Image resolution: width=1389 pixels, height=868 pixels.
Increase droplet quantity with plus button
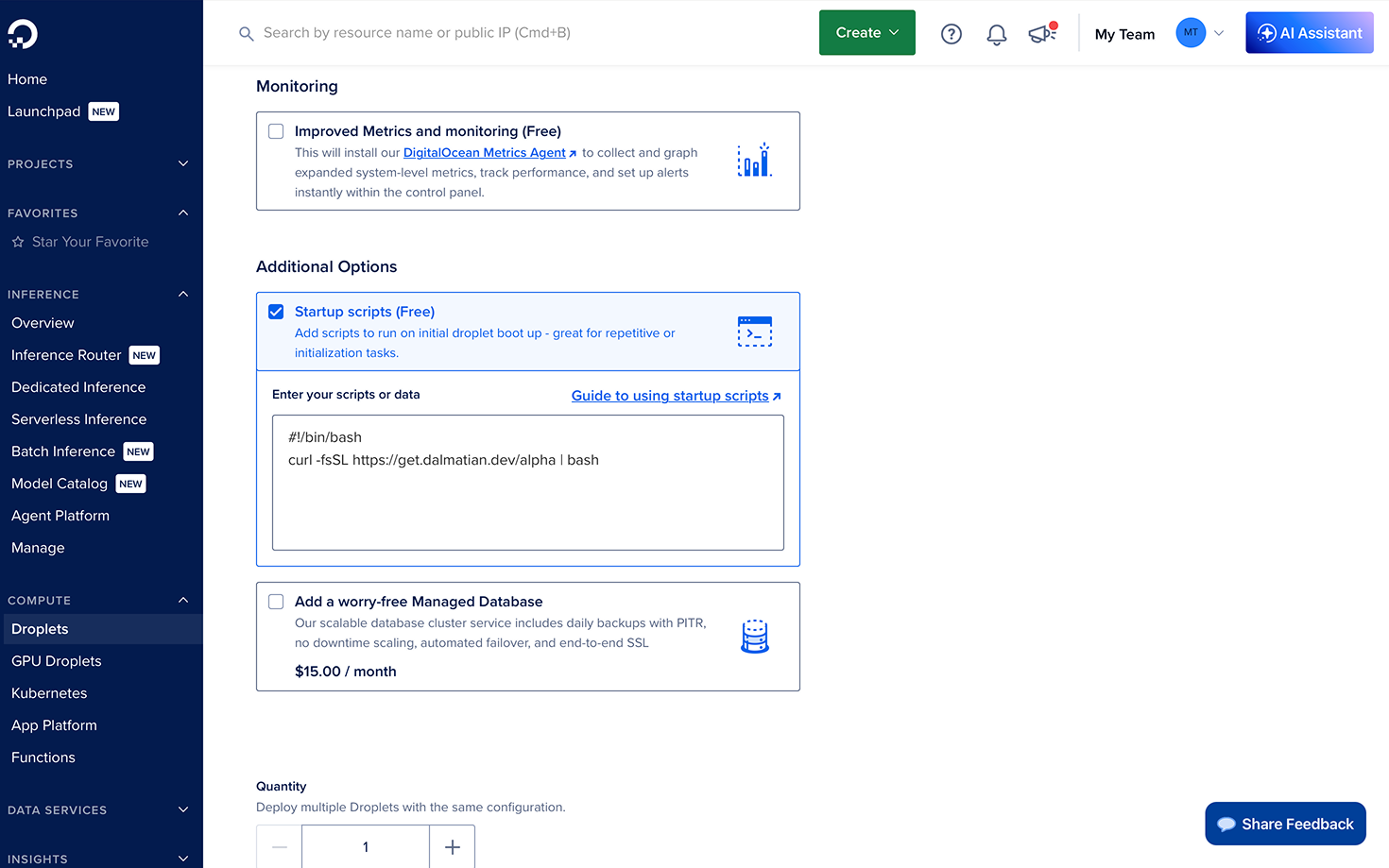pyautogui.click(x=453, y=847)
